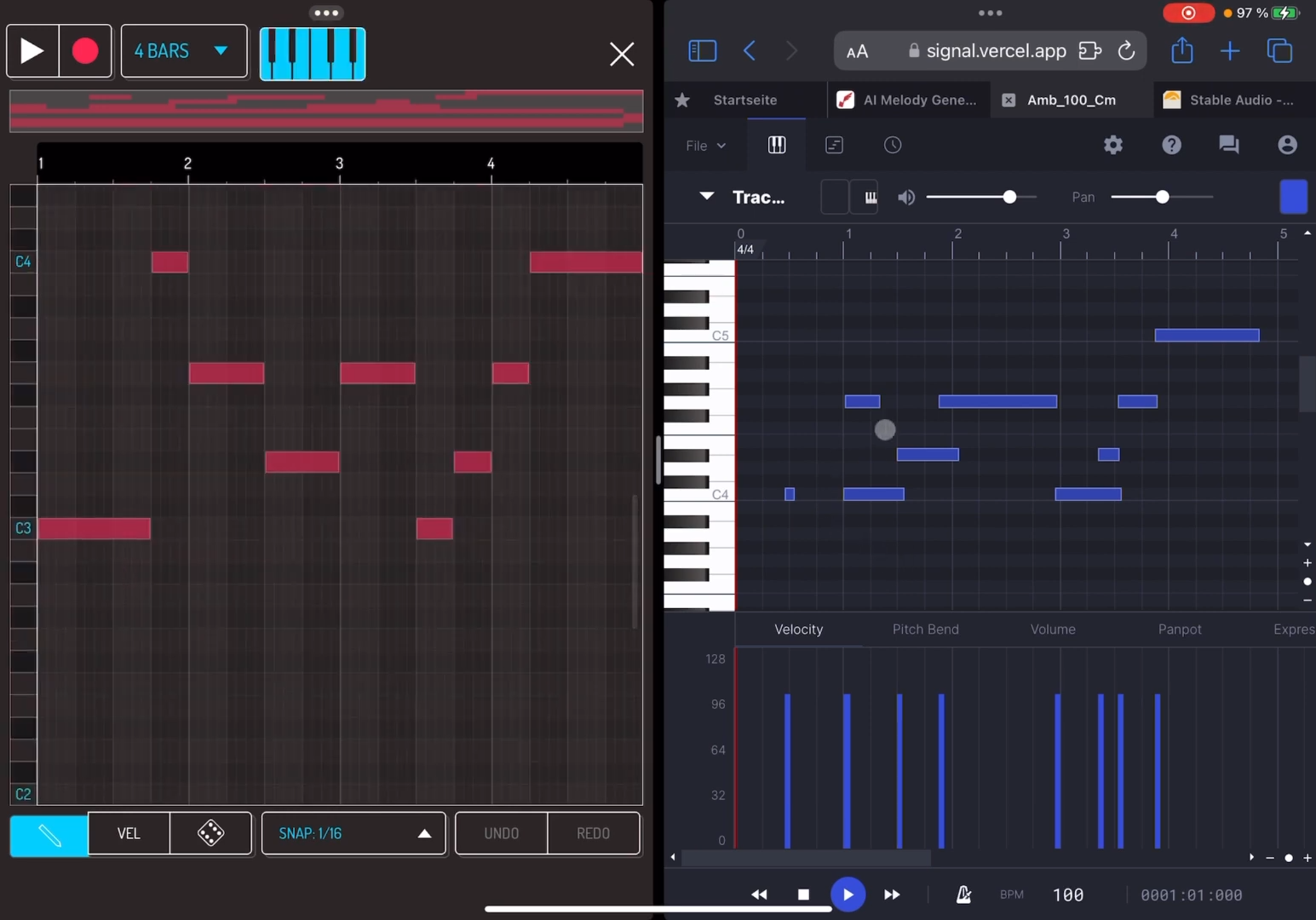Expand the SNAP: 1/16 menu
This screenshot has height=920, width=1316.
pos(353,833)
